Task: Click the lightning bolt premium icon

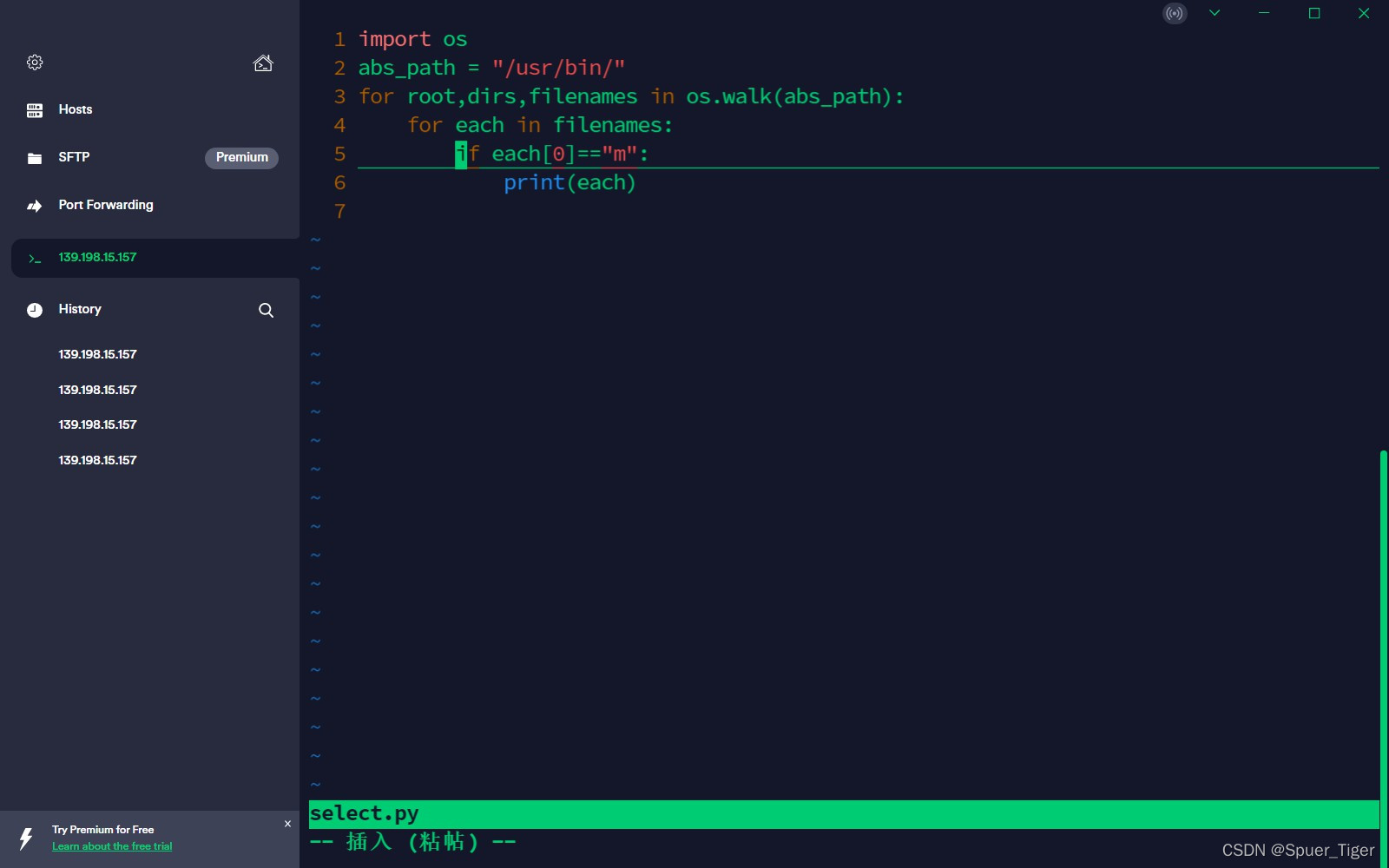Action: (26, 838)
